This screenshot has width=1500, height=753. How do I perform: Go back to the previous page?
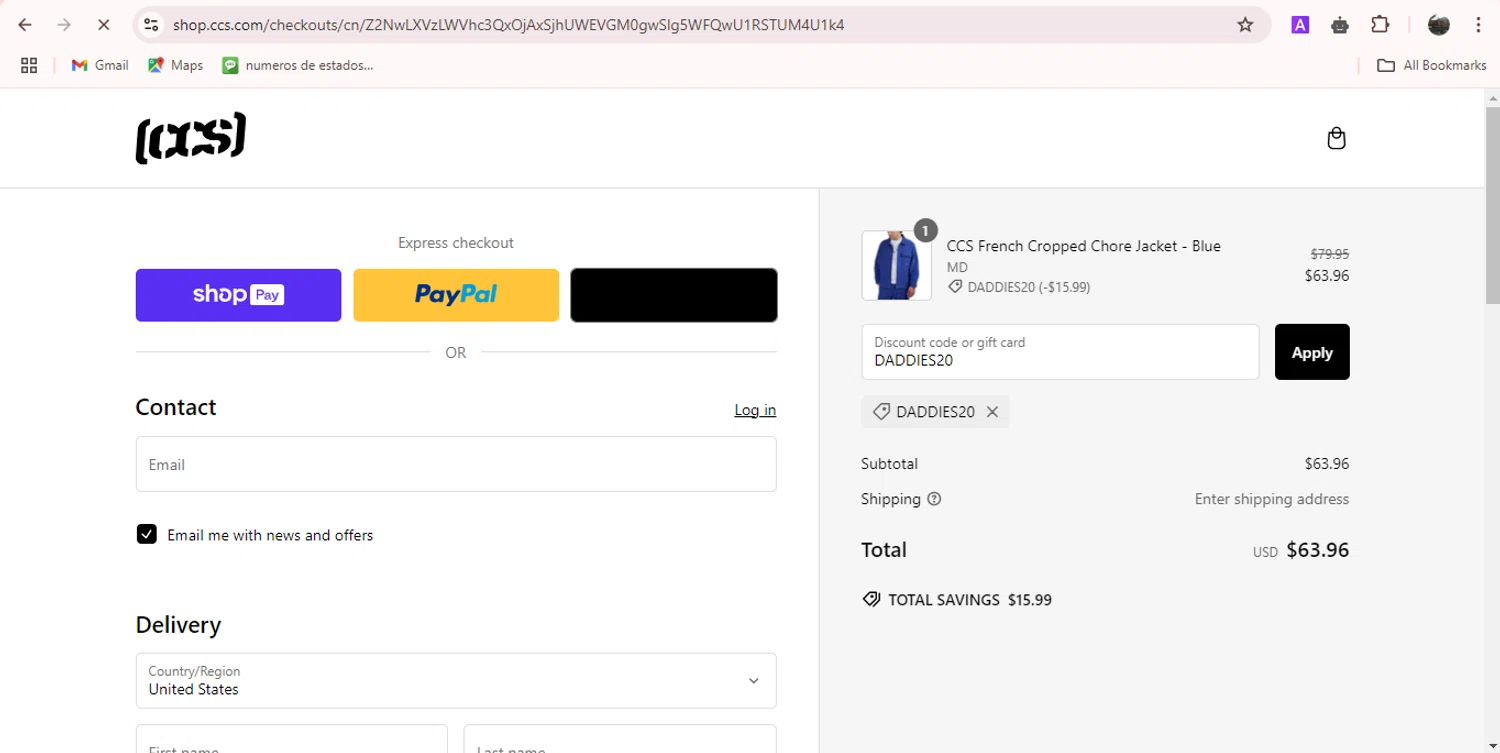point(25,25)
